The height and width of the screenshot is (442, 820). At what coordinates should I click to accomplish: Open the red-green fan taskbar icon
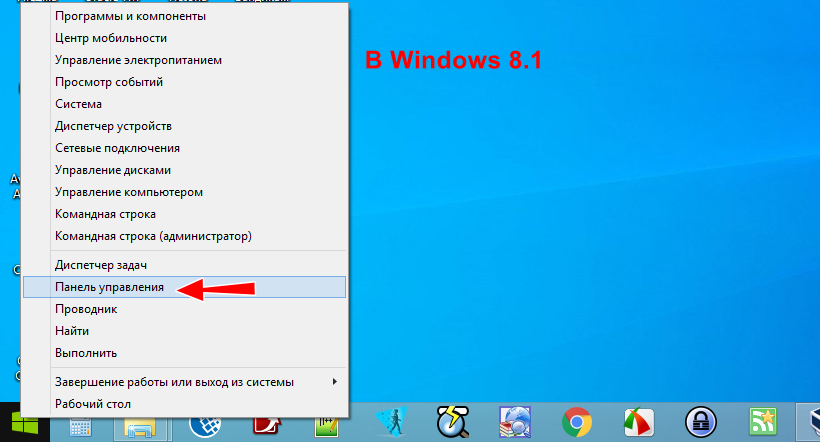(x=639, y=422)
